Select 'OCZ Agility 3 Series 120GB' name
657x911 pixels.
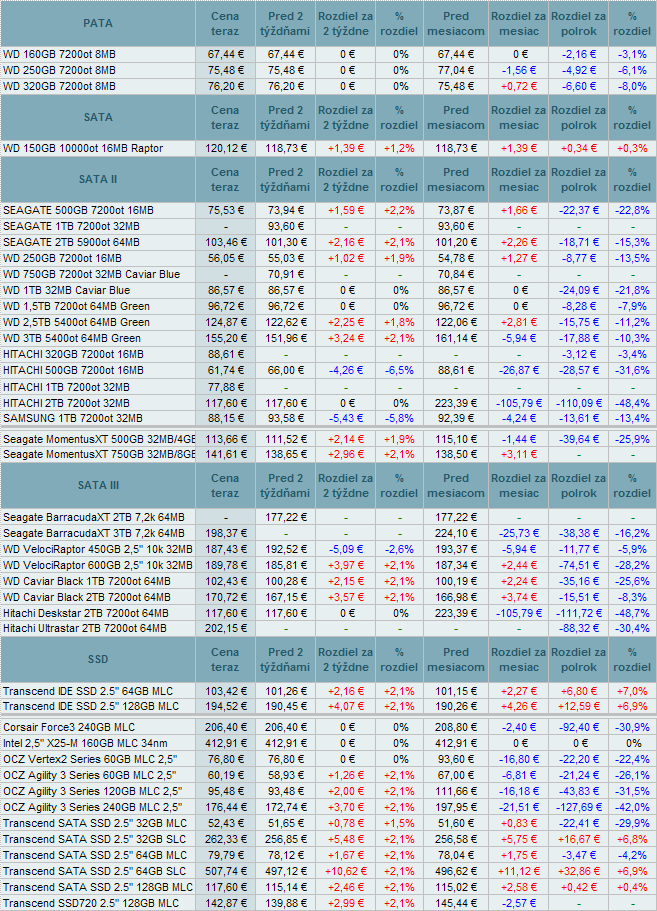tap(92, 791)
